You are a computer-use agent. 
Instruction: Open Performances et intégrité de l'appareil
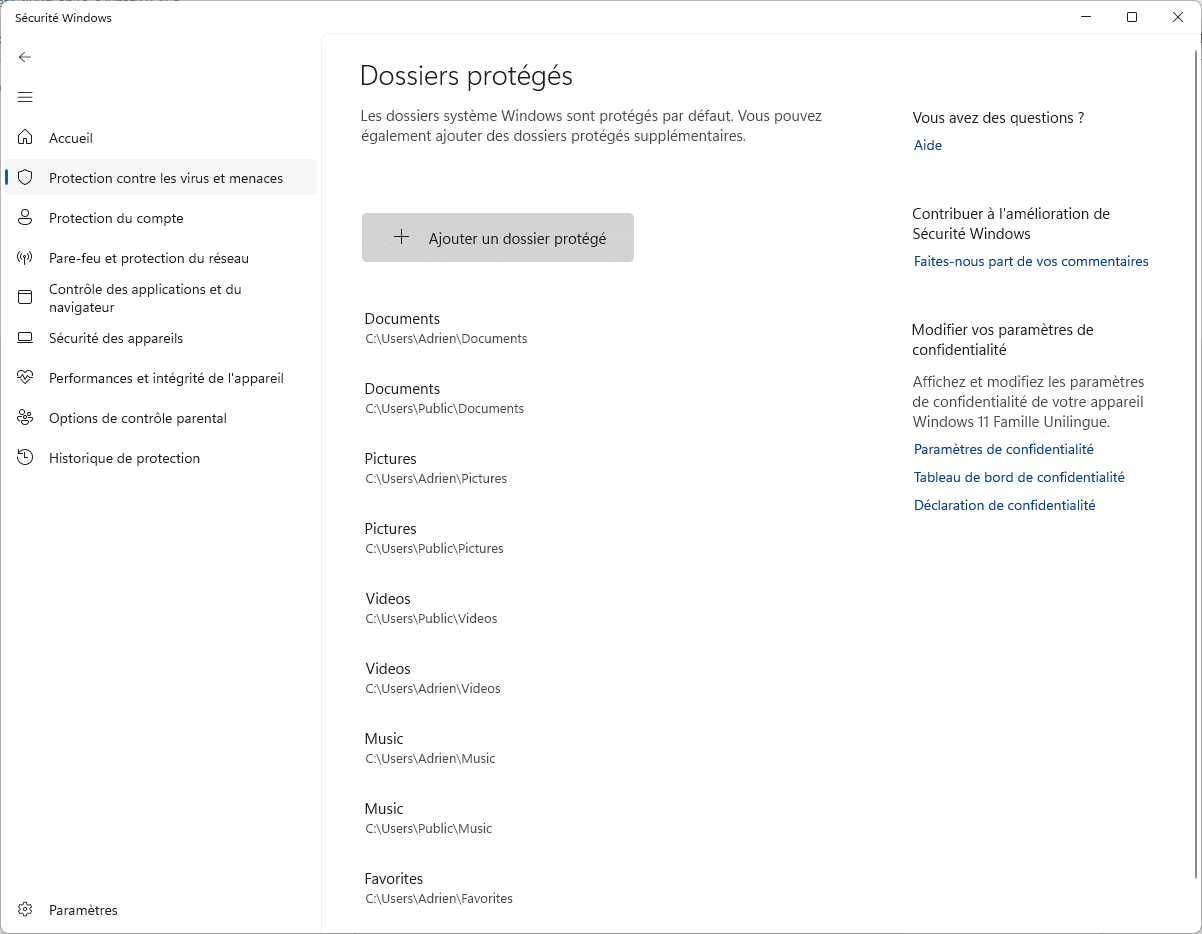161,378
